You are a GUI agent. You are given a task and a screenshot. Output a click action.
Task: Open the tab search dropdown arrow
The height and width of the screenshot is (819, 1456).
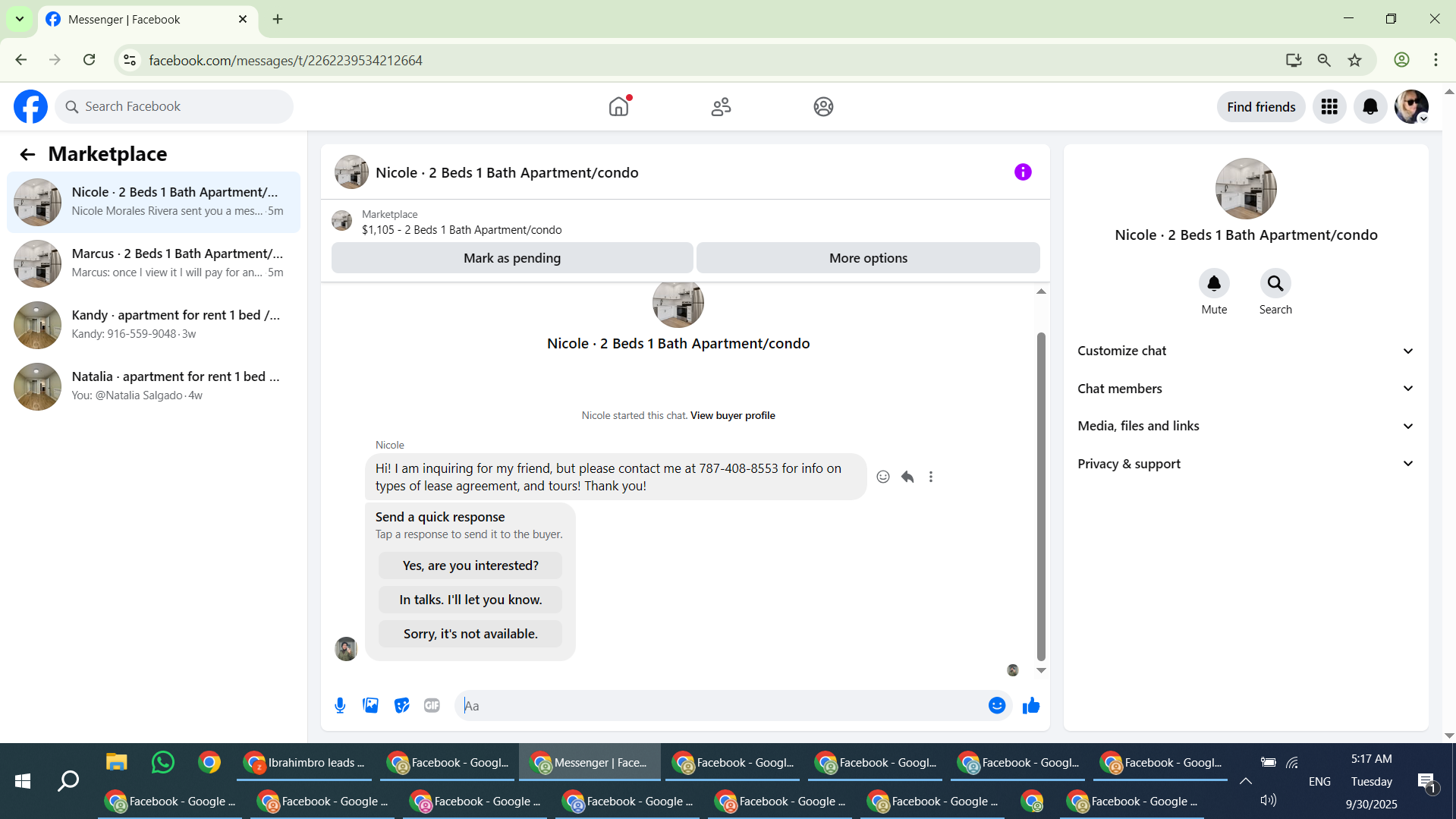pos(20,19)
